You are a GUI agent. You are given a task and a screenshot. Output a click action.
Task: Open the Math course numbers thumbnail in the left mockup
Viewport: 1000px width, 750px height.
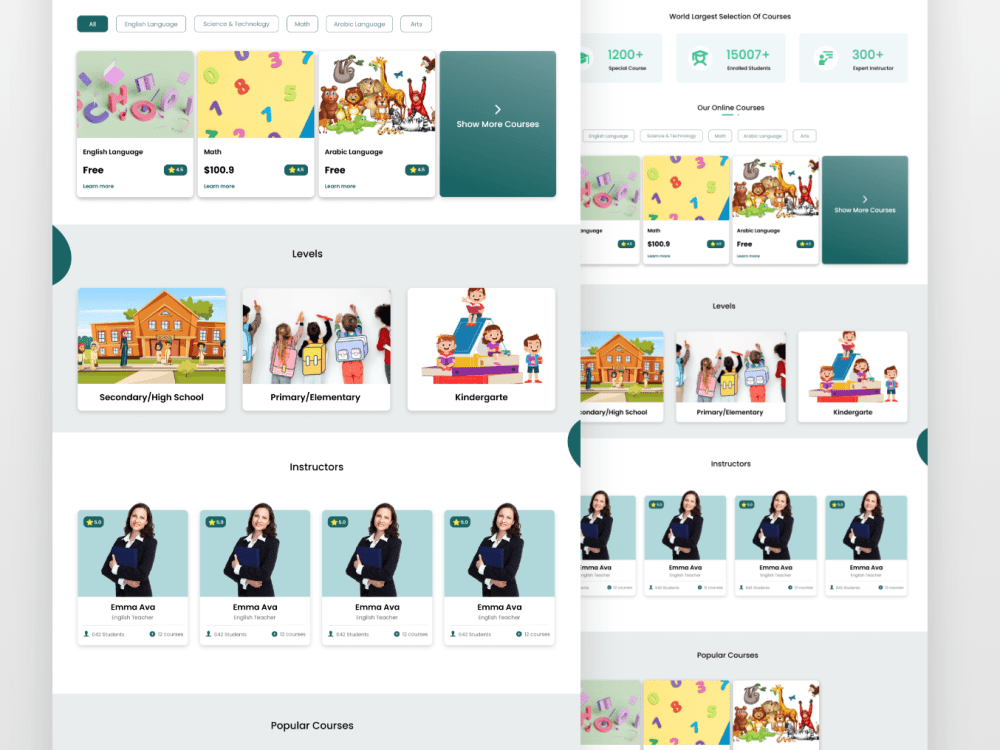coord(256,94)
